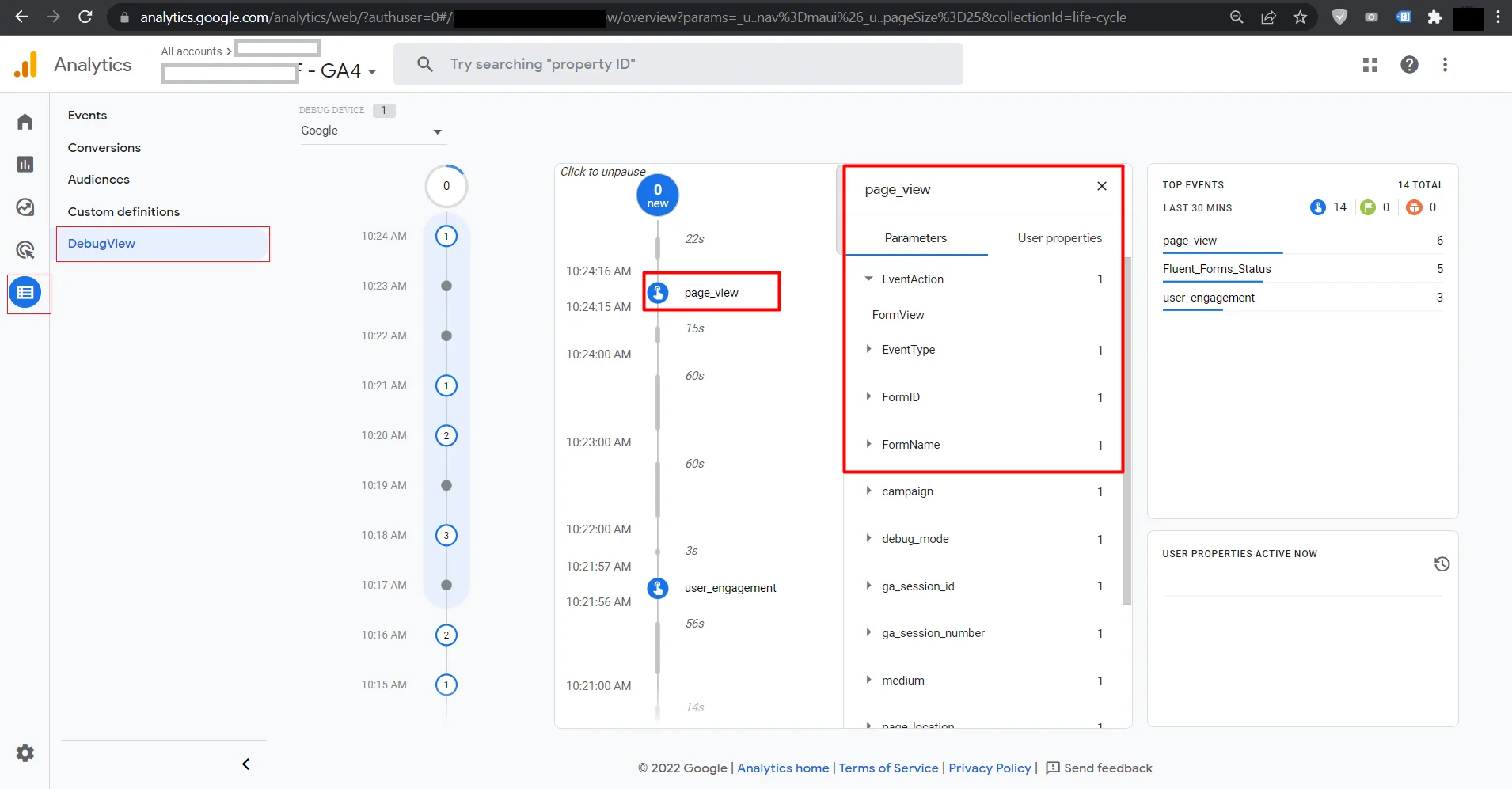Image resolution: width=1512 pixels, height=789 pixels.
Task: Open Custom definitions in the menu
Action: 123,212
